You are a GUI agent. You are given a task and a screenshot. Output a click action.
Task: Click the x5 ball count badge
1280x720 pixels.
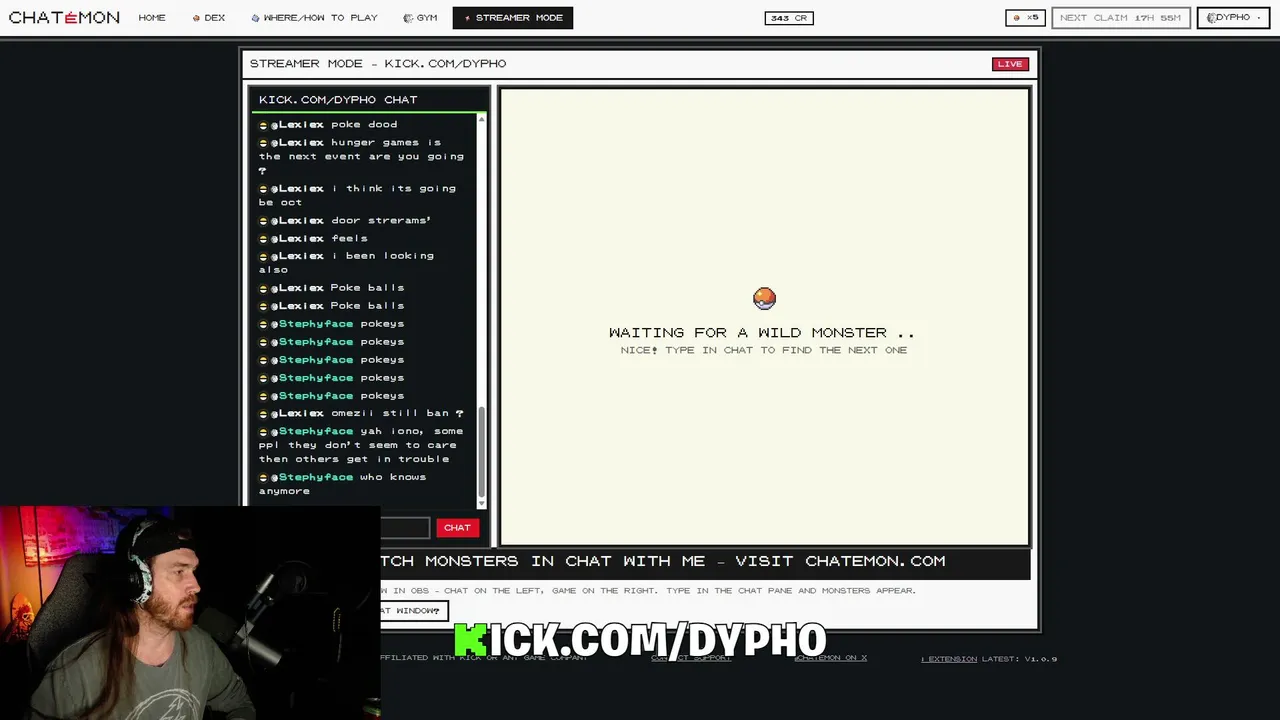click(x=1025, y=18)
